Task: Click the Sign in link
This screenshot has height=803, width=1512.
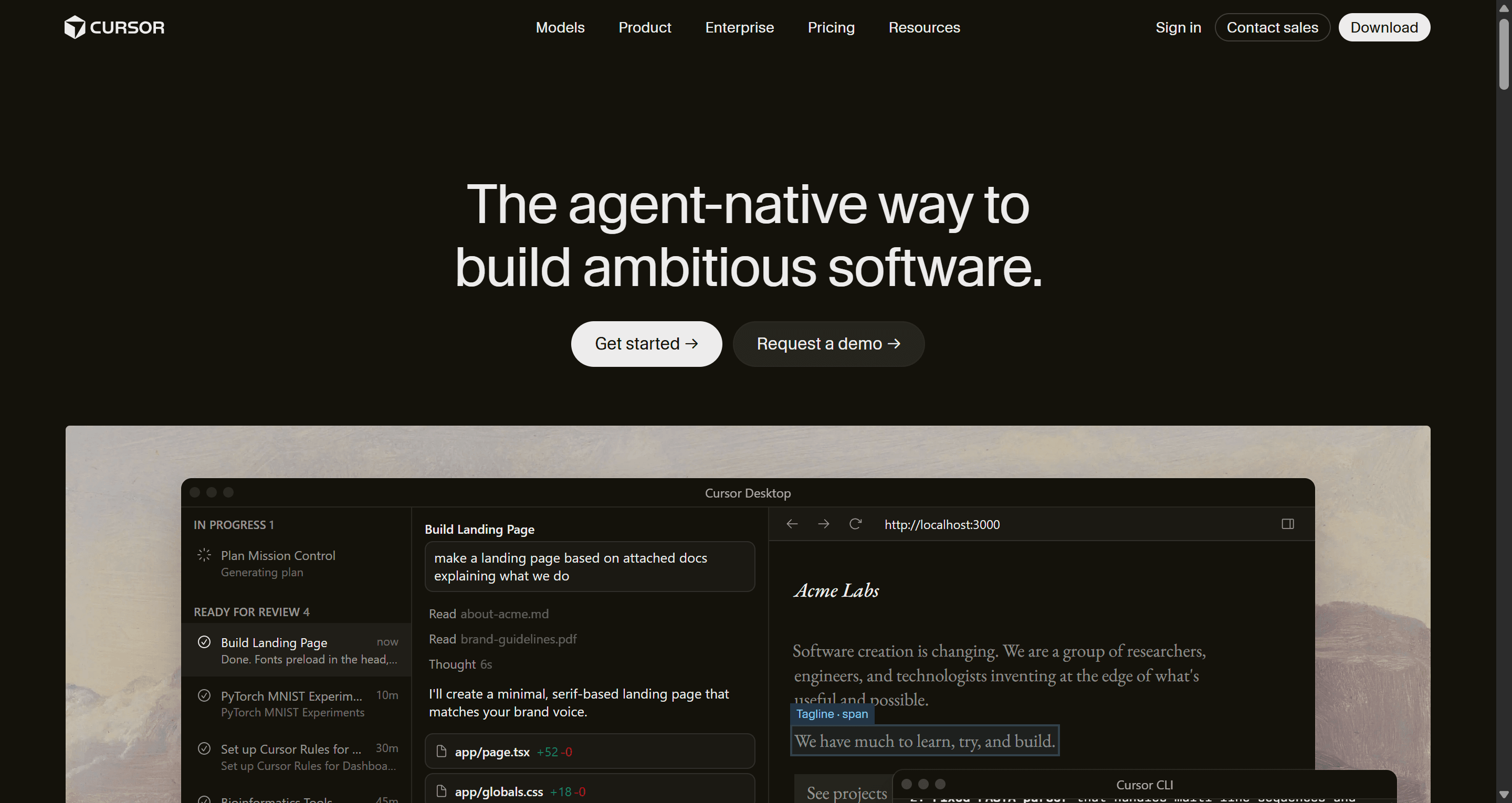Action: 1178,28
